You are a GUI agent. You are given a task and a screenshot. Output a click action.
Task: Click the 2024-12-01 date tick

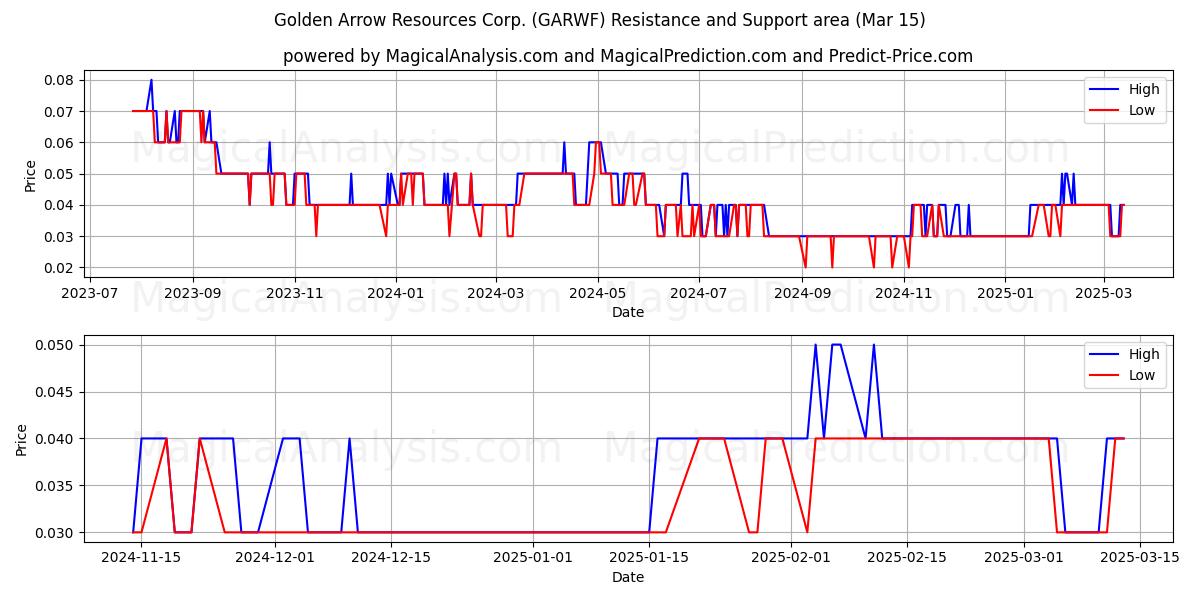click(x=274, y=558)
